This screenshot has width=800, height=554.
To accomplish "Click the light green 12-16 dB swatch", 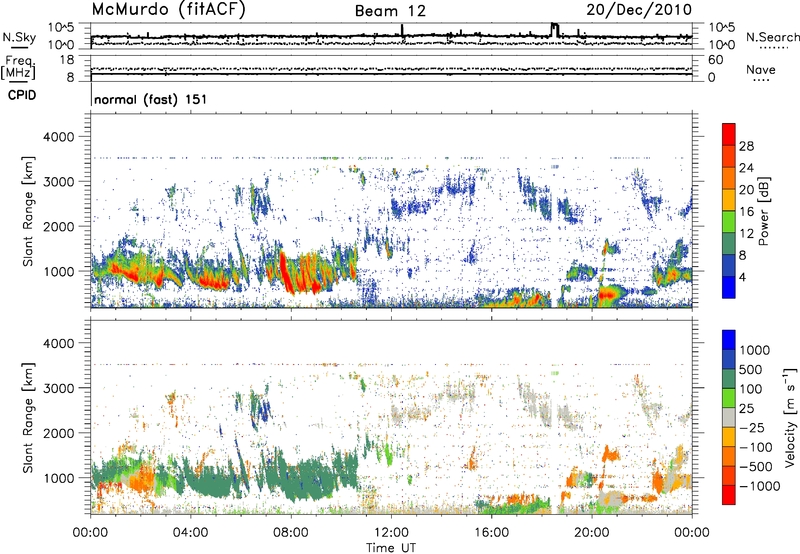I will coord(729,222).
